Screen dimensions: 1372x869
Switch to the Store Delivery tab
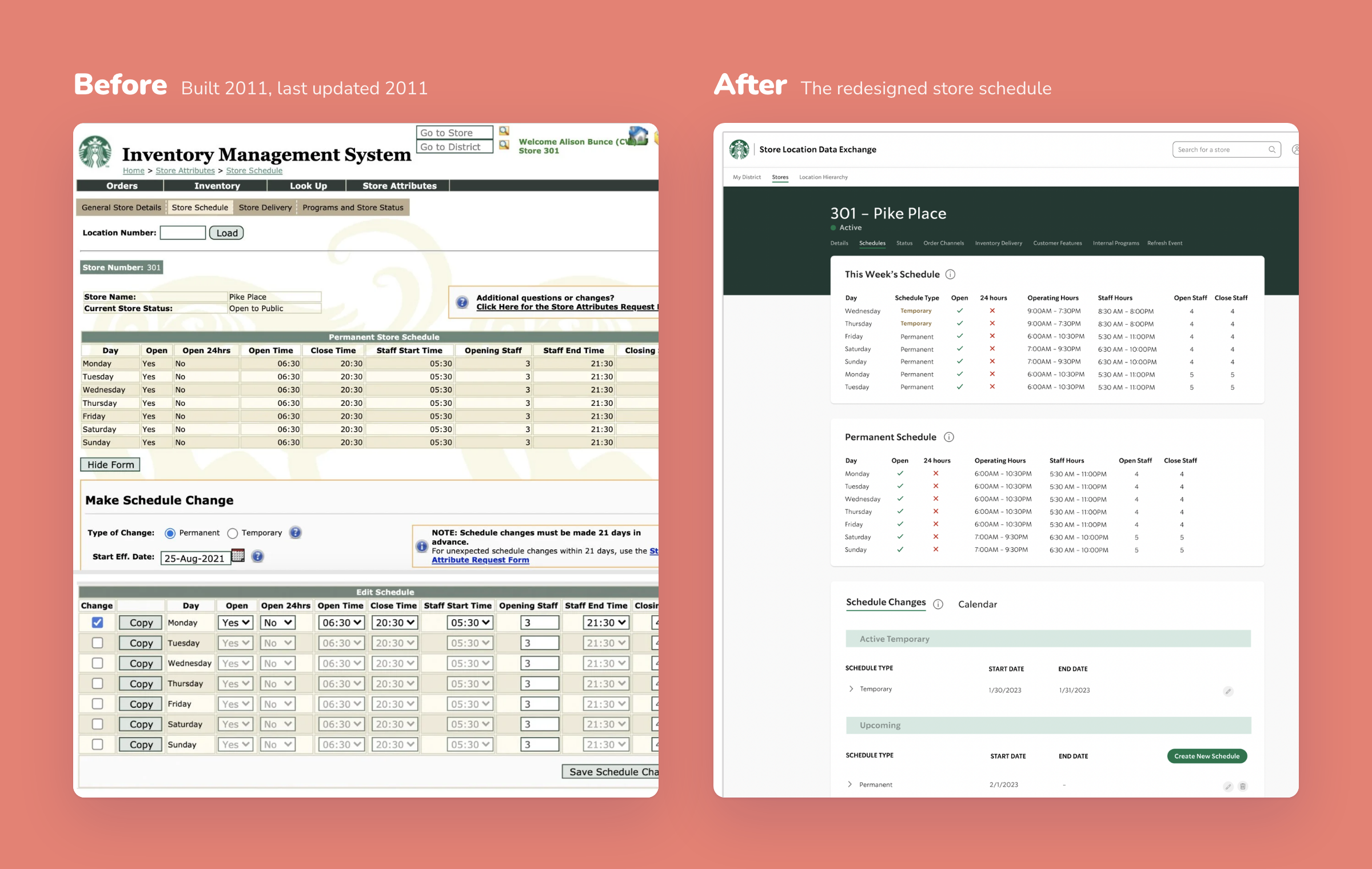[x=265, y=208]
